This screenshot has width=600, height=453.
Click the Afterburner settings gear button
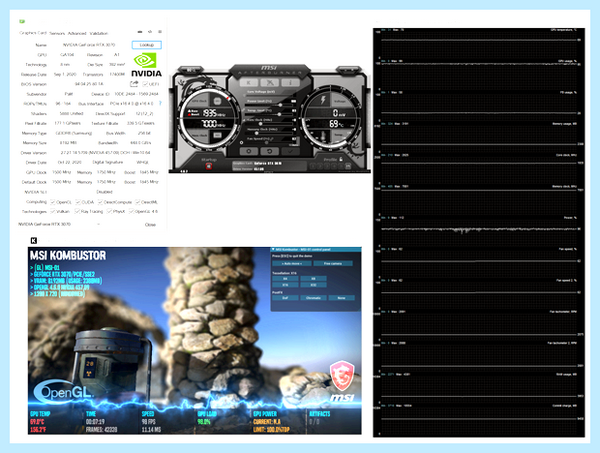pyautogui.click(x=249, y=151)
